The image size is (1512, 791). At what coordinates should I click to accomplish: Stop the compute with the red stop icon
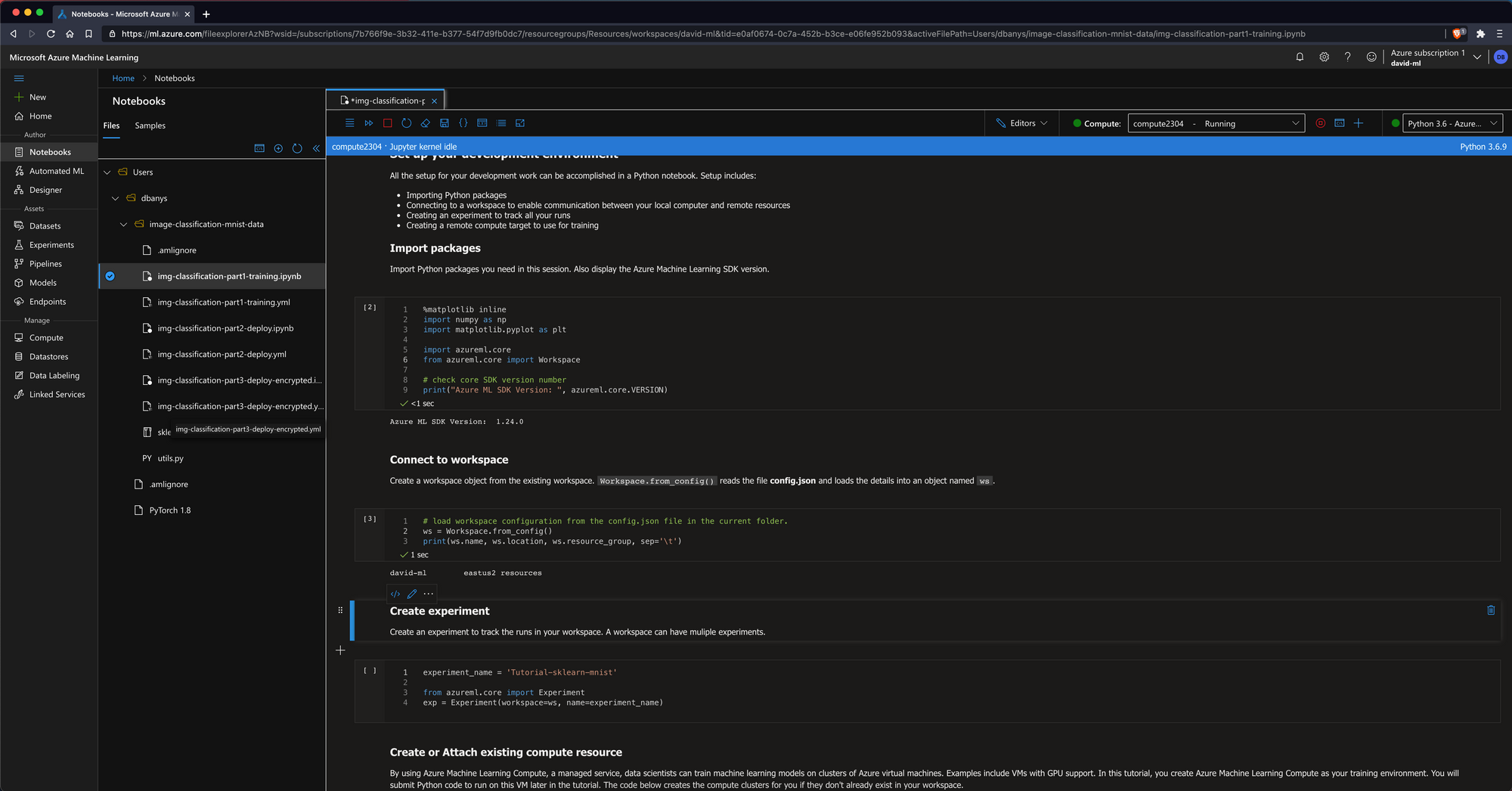coord(1321,123)
